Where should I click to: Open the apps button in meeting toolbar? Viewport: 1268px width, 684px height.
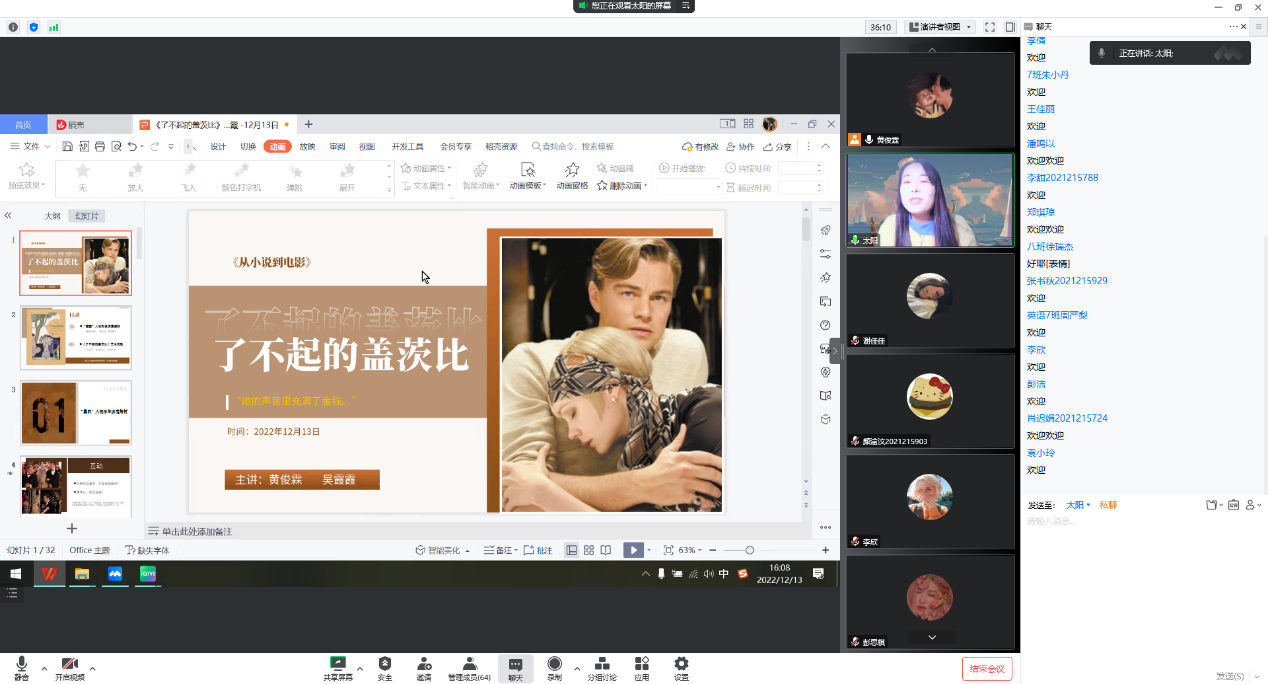tap(641, 667)
